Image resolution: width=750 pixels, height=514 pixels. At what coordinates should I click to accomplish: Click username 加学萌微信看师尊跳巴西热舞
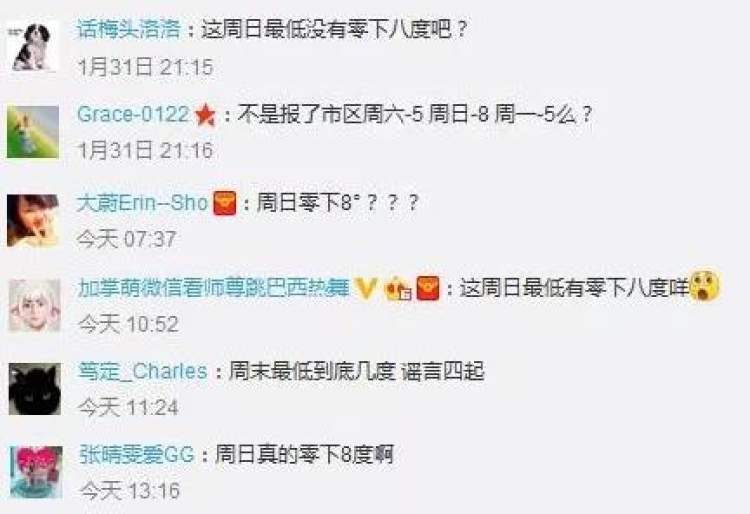coord(213,288)
